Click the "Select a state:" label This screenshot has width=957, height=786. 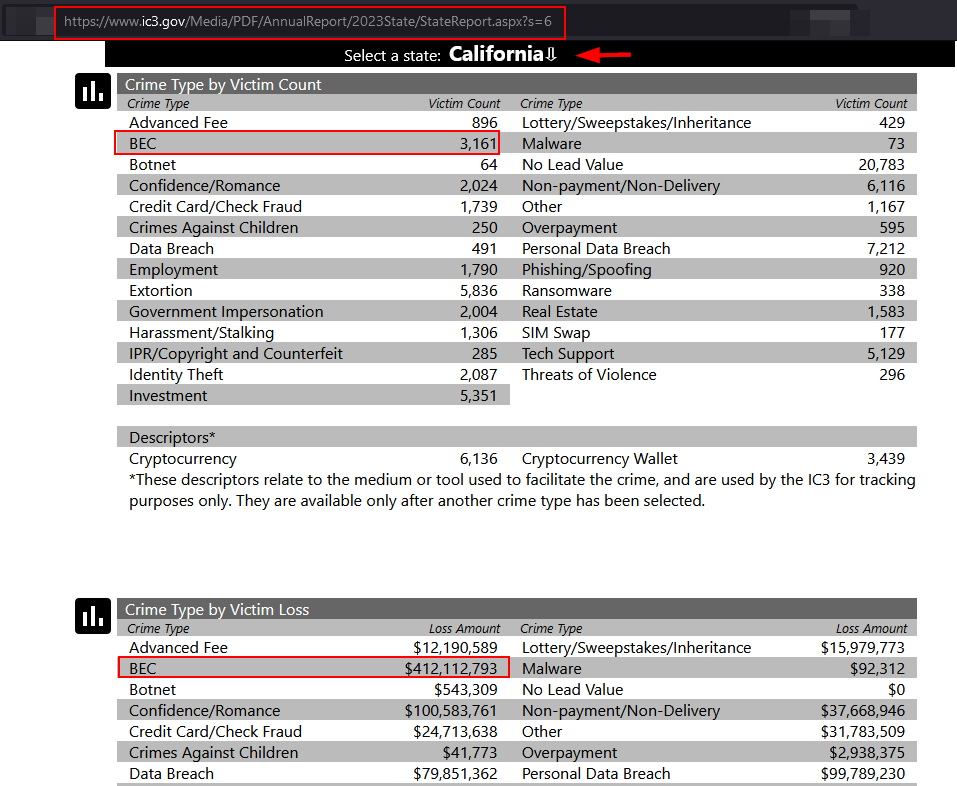point(392,56)
